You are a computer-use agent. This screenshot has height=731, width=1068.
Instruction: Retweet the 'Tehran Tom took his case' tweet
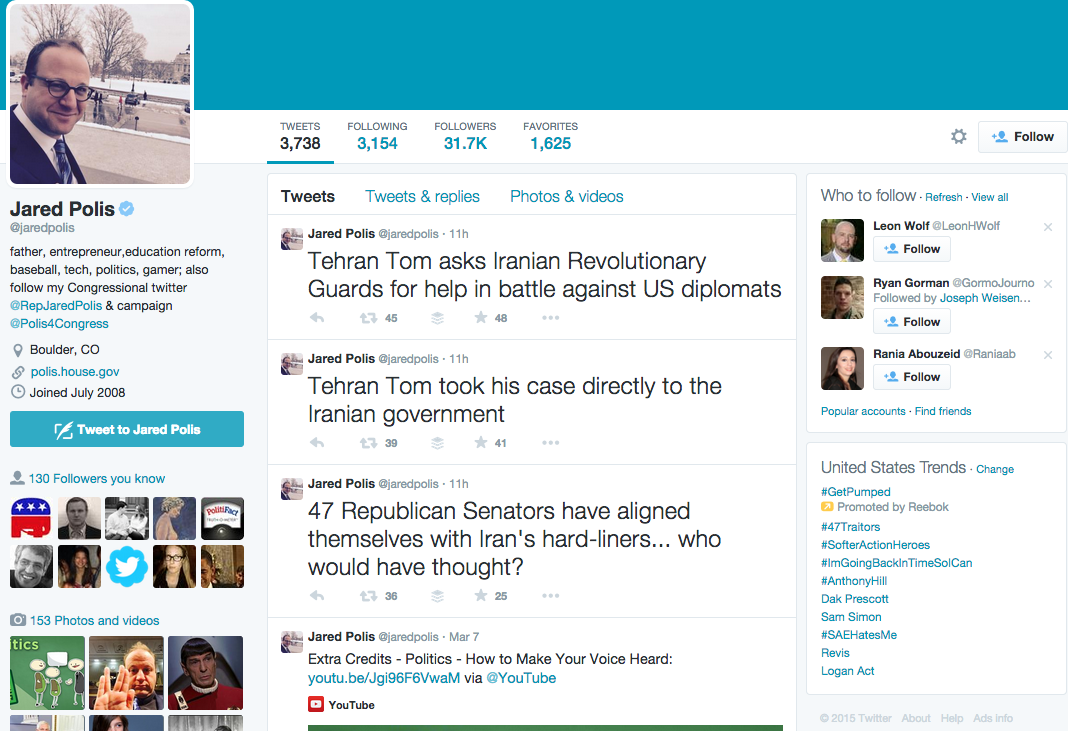369,443
